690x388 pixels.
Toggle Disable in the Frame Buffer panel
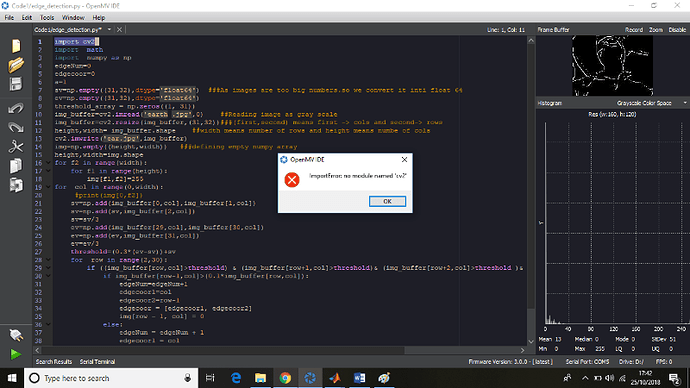click(677, 30)
